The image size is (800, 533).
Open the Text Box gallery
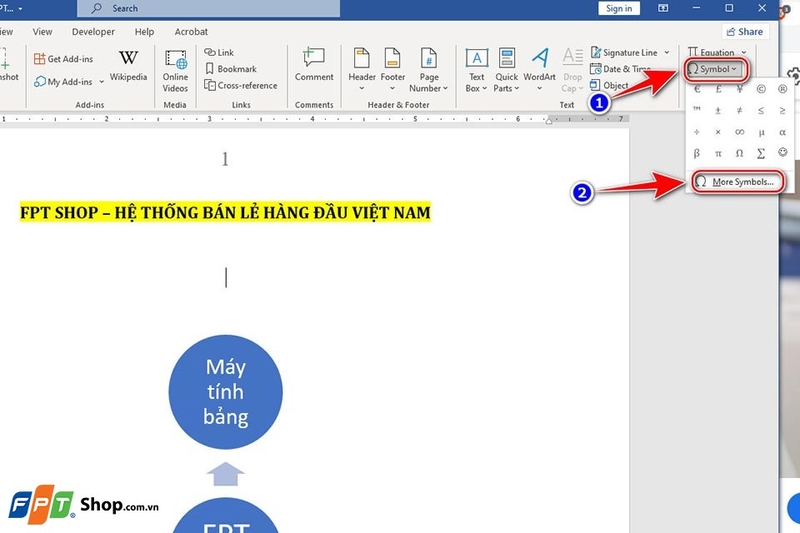point(477,70)
